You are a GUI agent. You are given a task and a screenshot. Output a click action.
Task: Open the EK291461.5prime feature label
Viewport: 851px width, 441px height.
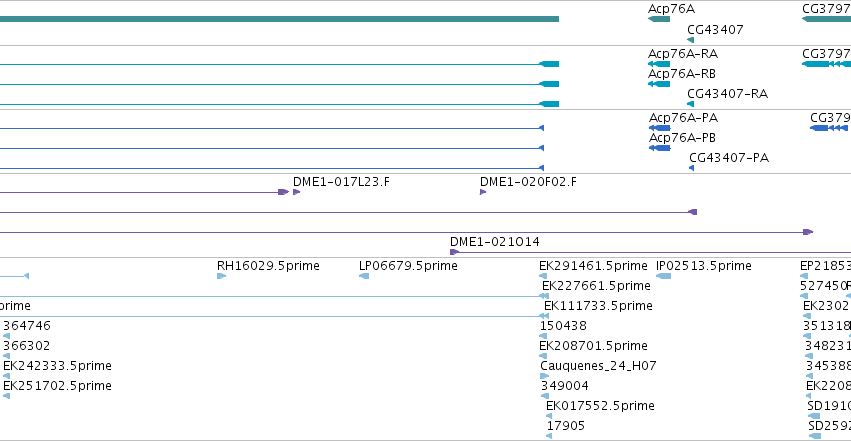point(593,266)
